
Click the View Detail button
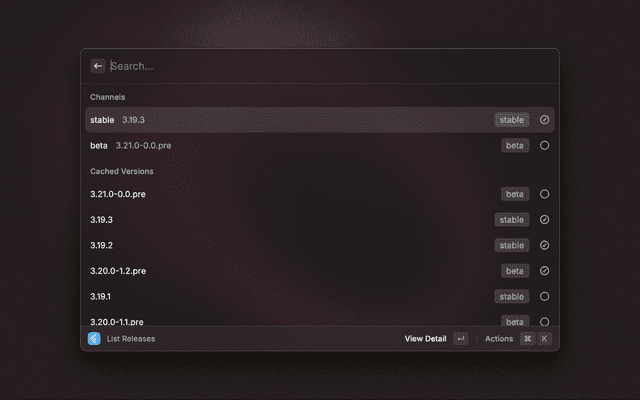[x=425, y=338]
